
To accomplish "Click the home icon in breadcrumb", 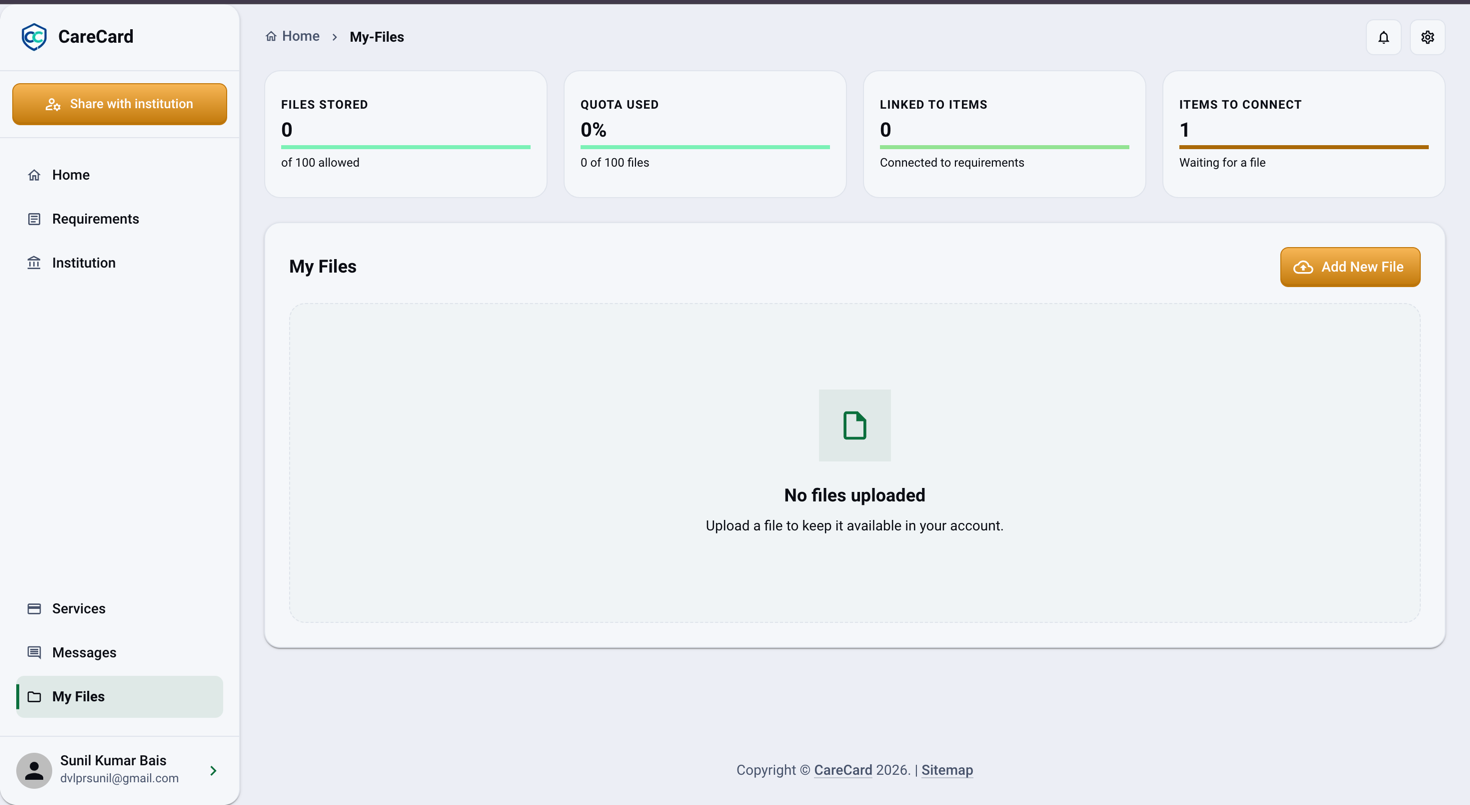I will pyautogui.click(x=271, y=36).
